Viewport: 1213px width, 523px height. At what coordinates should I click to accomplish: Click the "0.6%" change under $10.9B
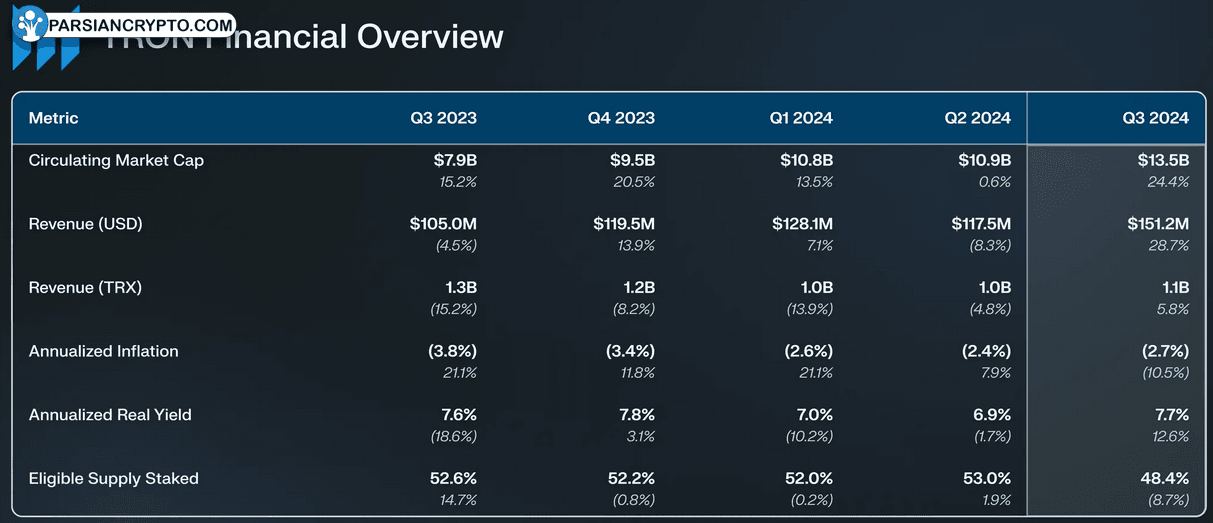(x=995, y=182)
